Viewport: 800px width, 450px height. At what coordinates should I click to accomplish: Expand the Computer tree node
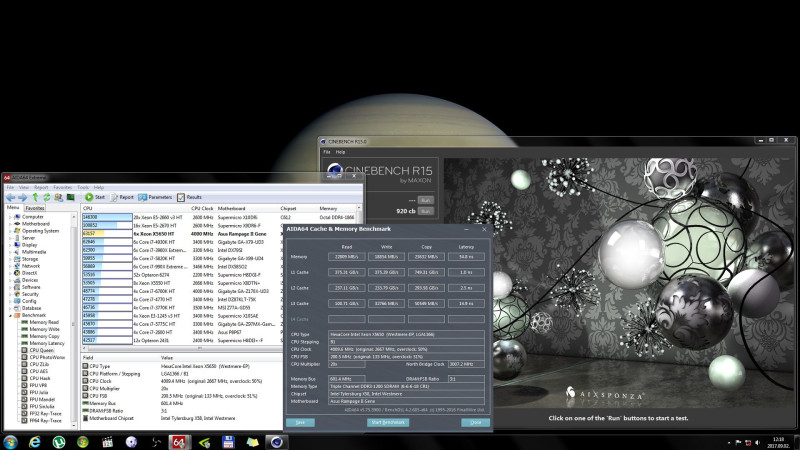tap(12, 216)
